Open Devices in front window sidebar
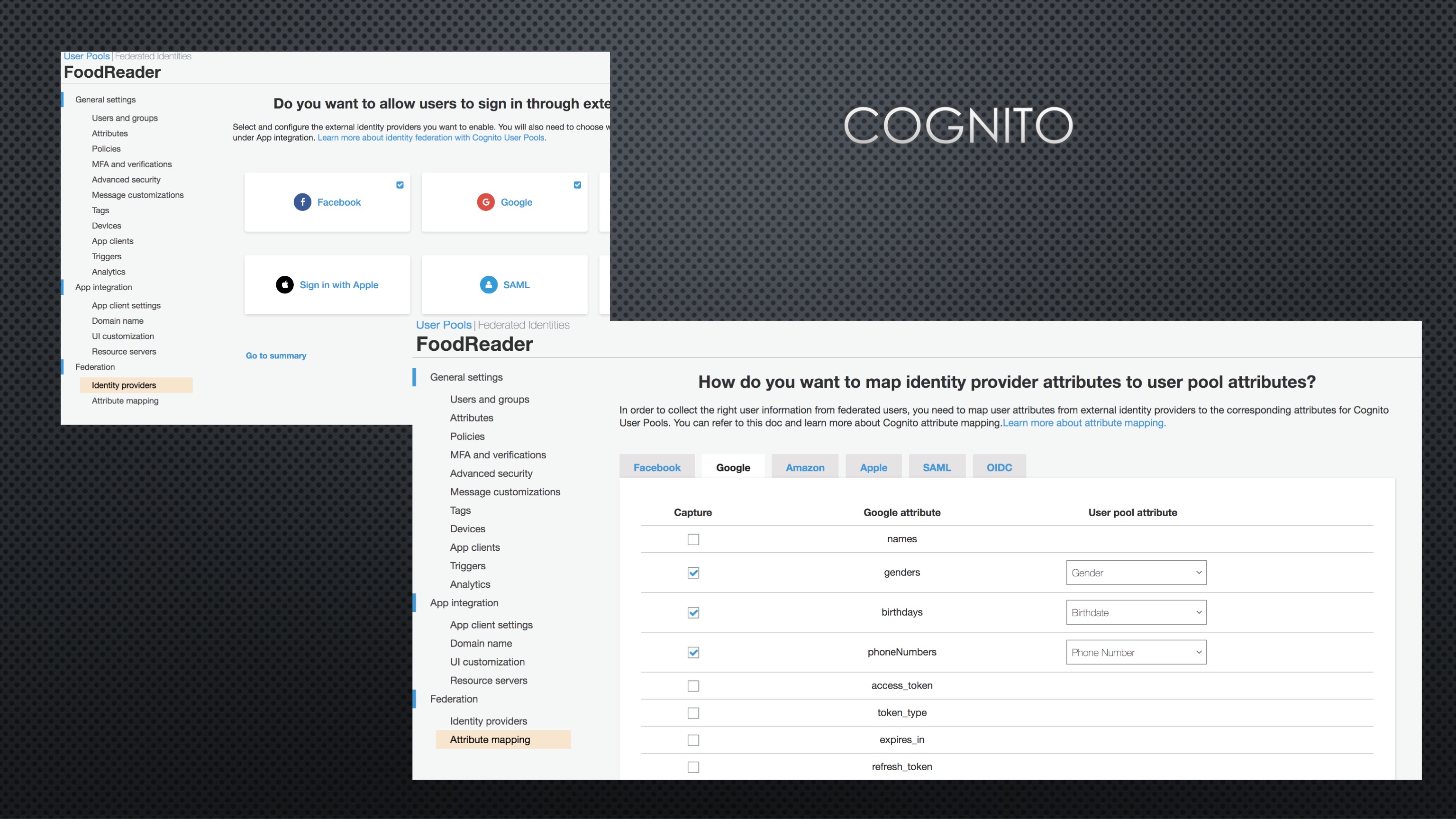Image resolution: width=1456 pixels, height=819 pixels. pyautogui.click(x=467, y=528)
